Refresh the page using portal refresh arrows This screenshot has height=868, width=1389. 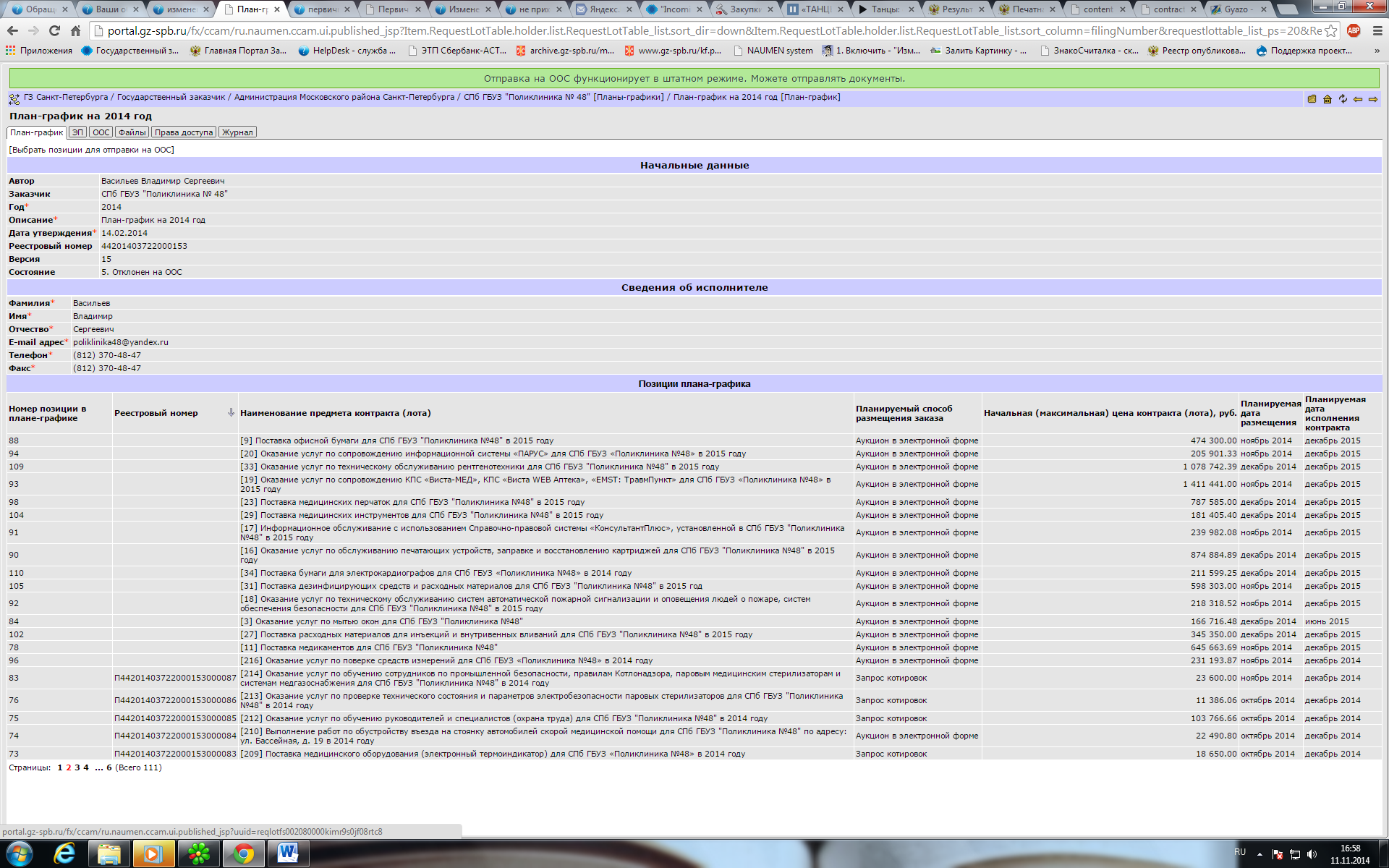(1343, 99)
